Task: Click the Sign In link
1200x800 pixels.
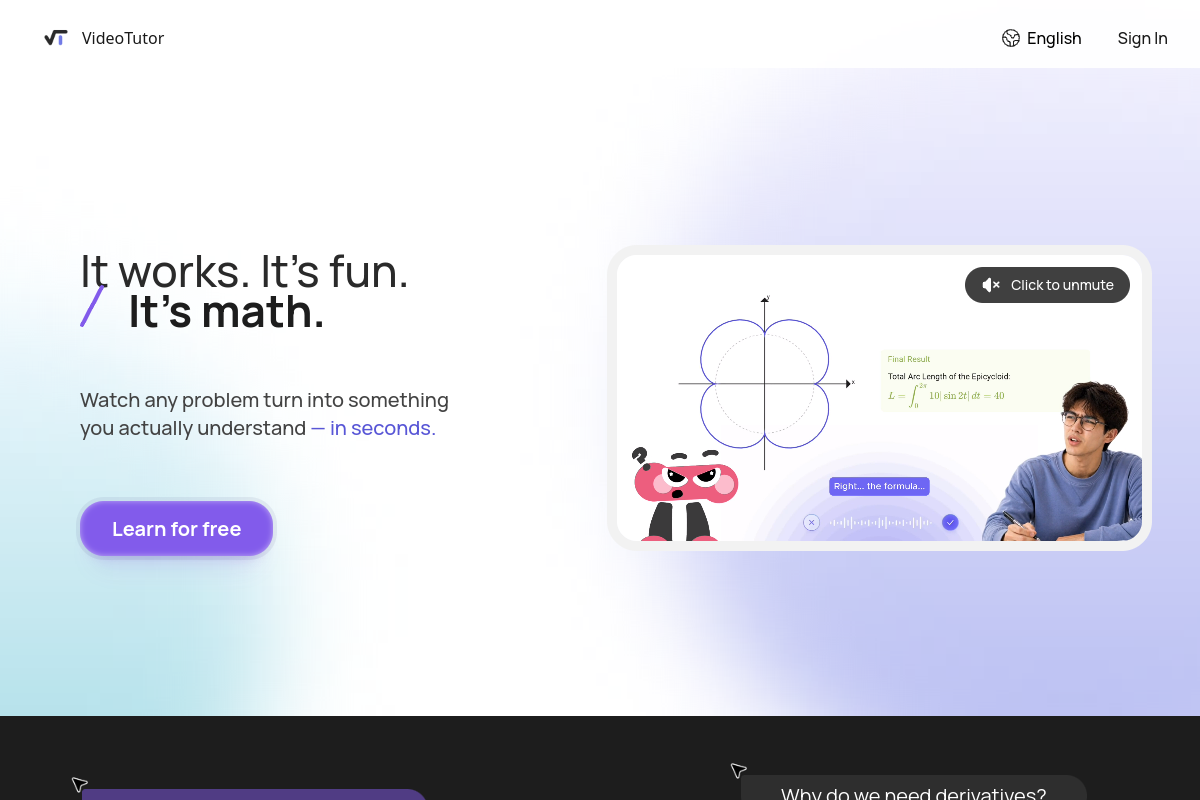Action: [x=1142, y=38]
